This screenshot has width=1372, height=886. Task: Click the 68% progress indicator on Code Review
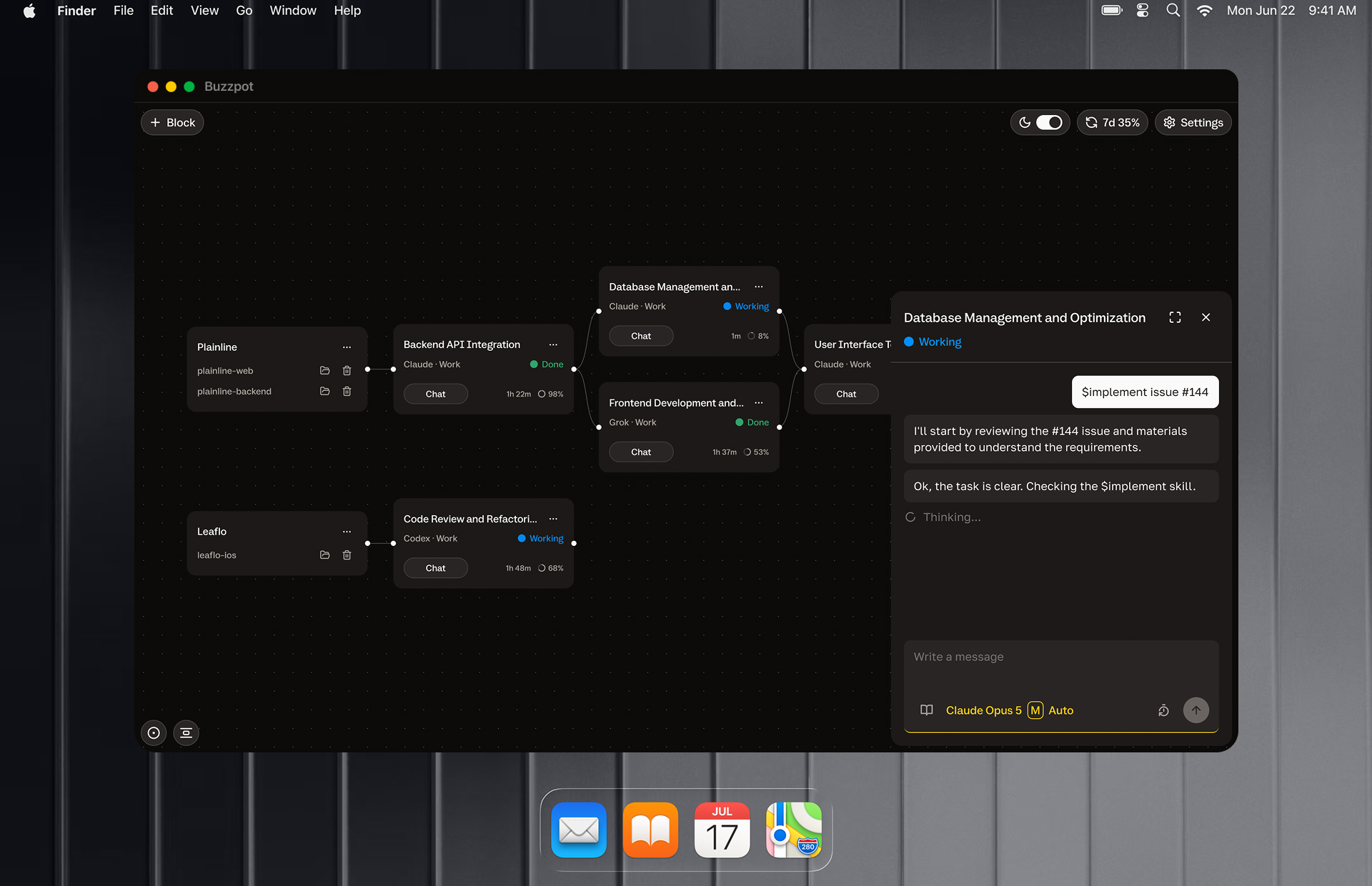pos(550,568)
